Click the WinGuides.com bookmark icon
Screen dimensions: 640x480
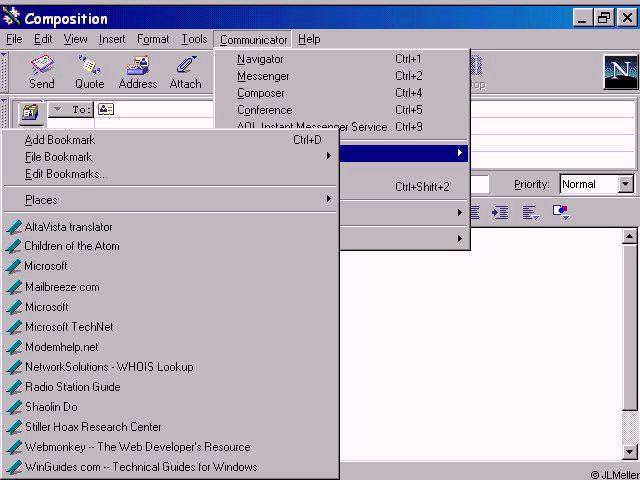pos(14,467)
